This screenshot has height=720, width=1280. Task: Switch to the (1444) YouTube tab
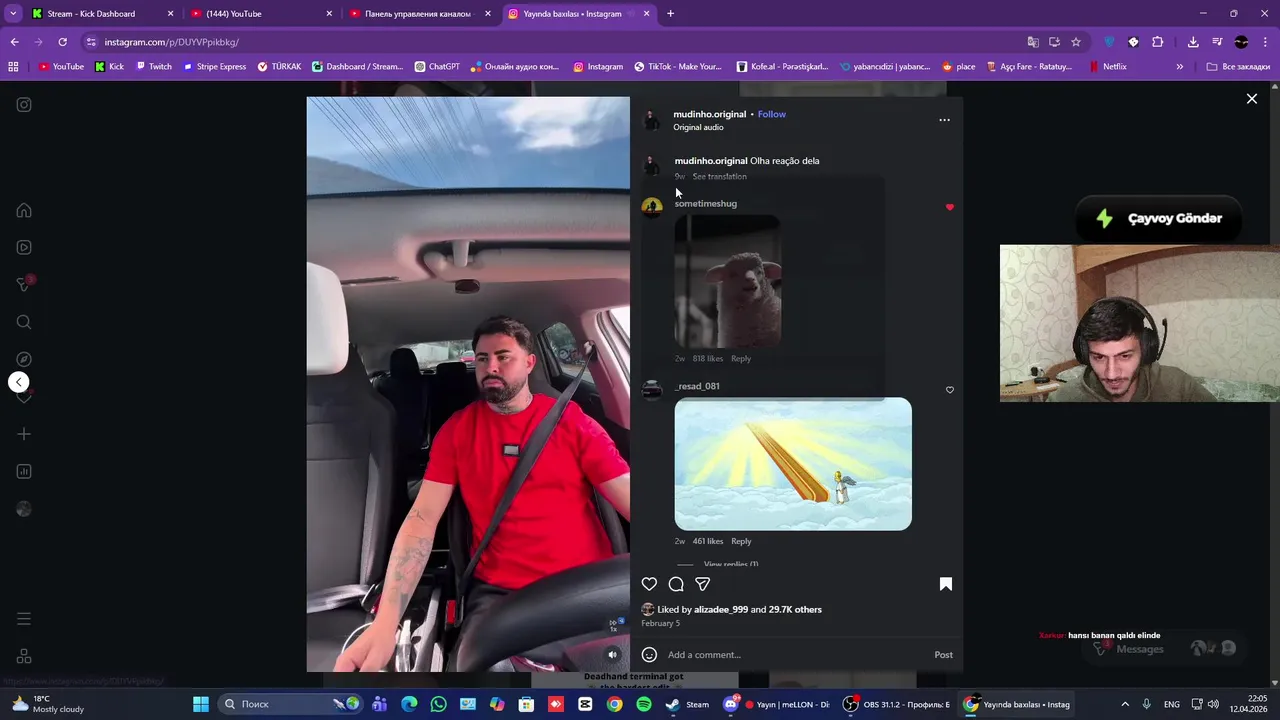260,14
